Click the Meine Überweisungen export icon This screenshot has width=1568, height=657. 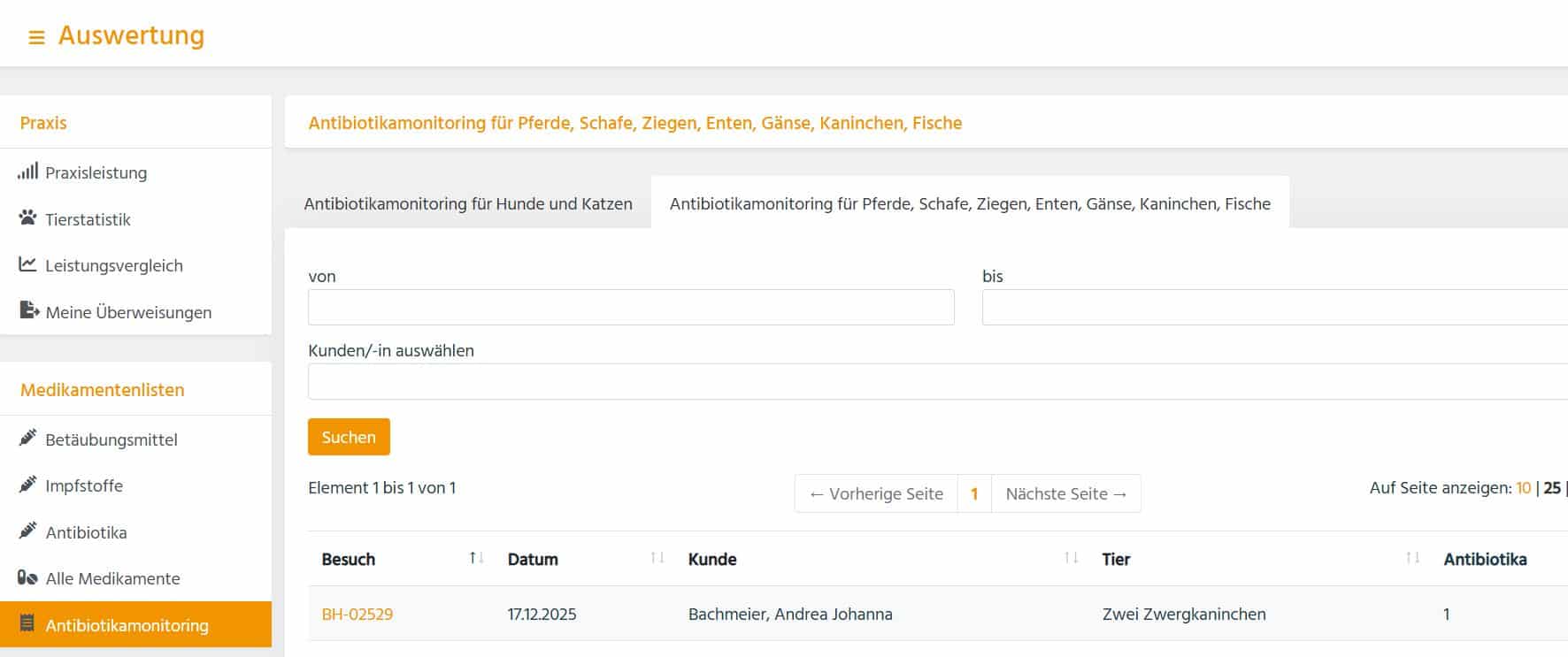click(x=29, y=311)
